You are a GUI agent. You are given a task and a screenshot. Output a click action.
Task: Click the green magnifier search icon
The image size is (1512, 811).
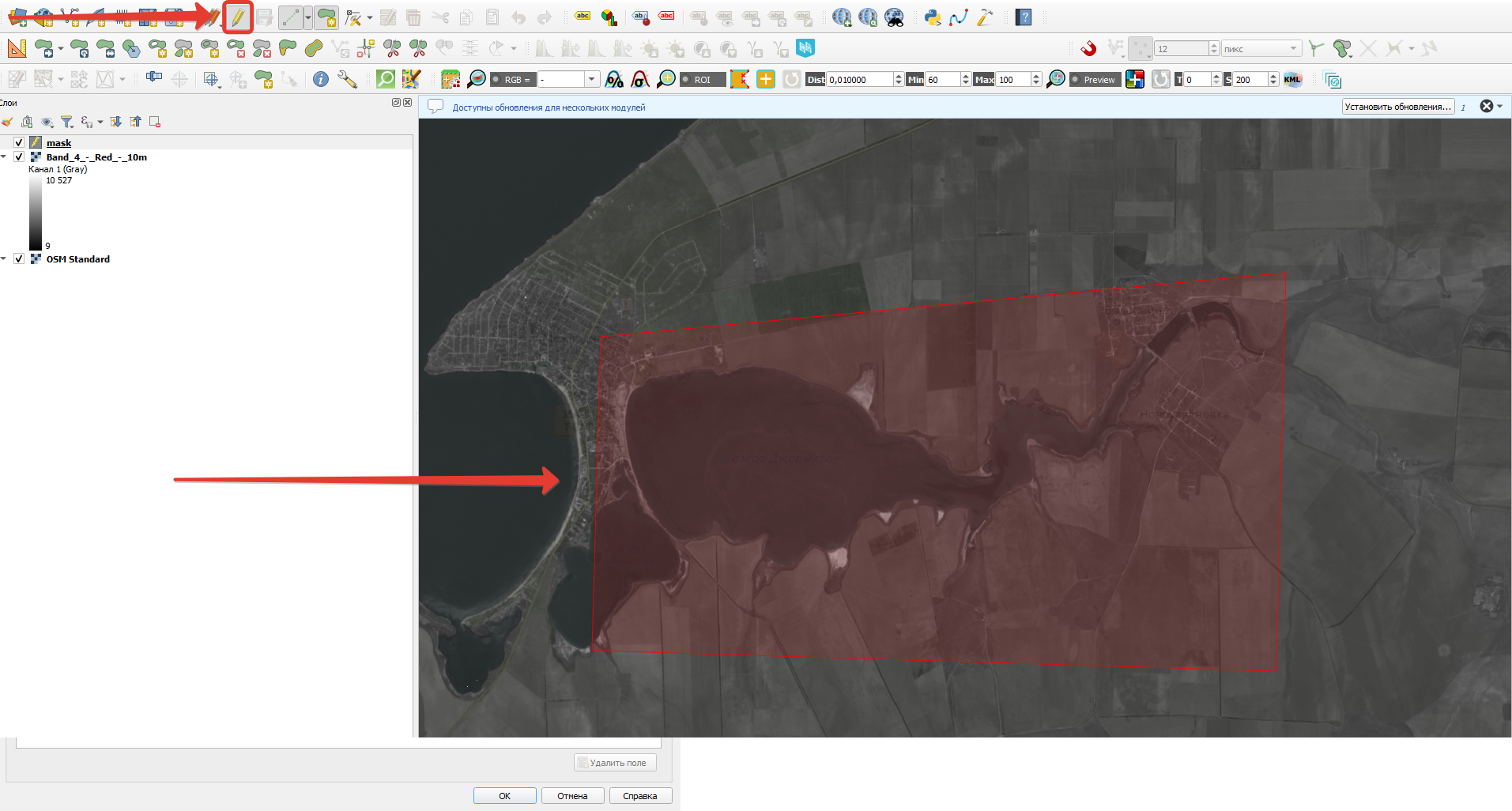[x=385, y=79]
